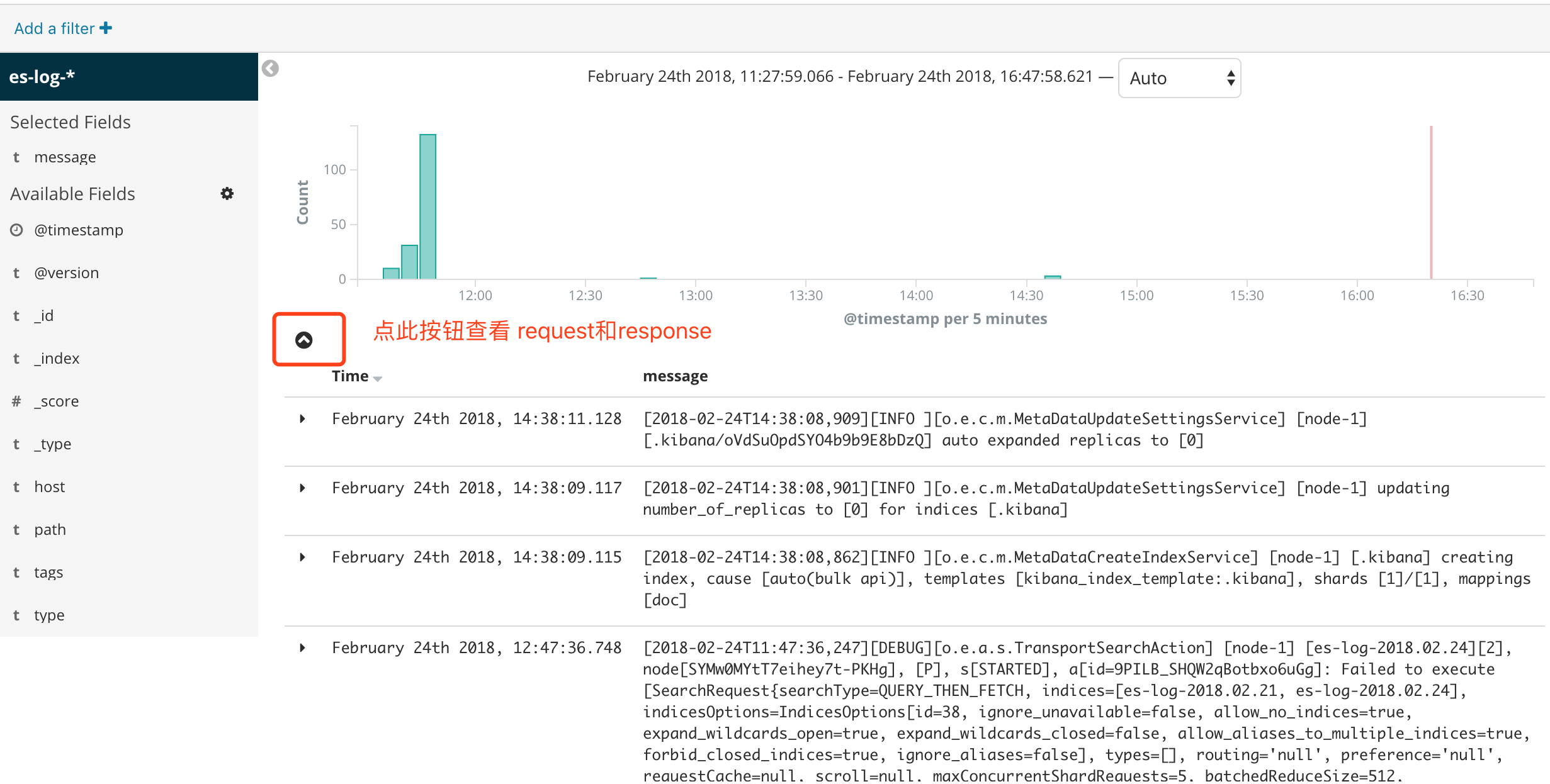Image resolution: width=1550 pixels, height=784 pixels.
Task: Expand the 14:38:09.117 log entry
Action: [303, 488]
